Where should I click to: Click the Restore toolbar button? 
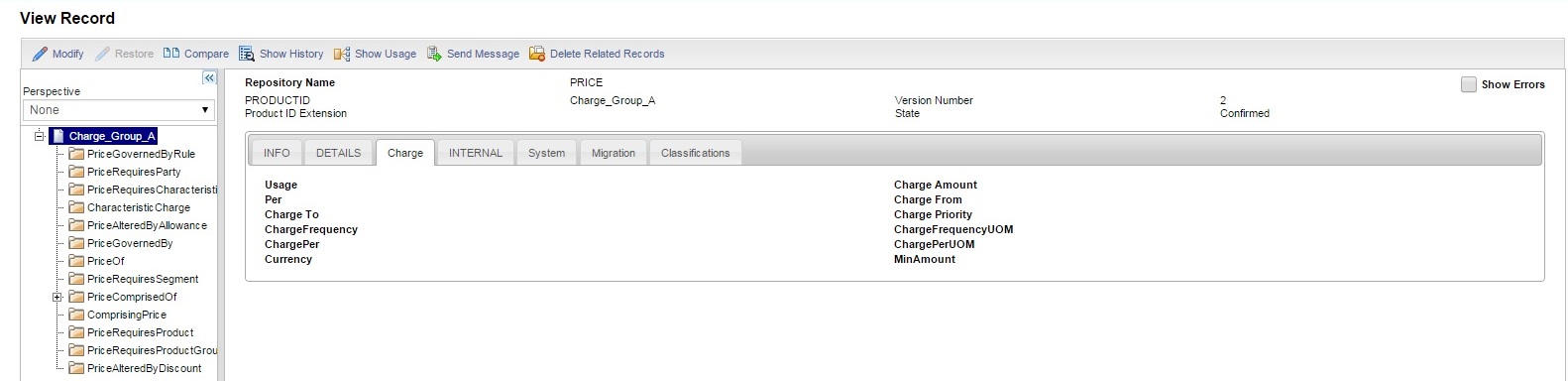[x=125, y=54]
